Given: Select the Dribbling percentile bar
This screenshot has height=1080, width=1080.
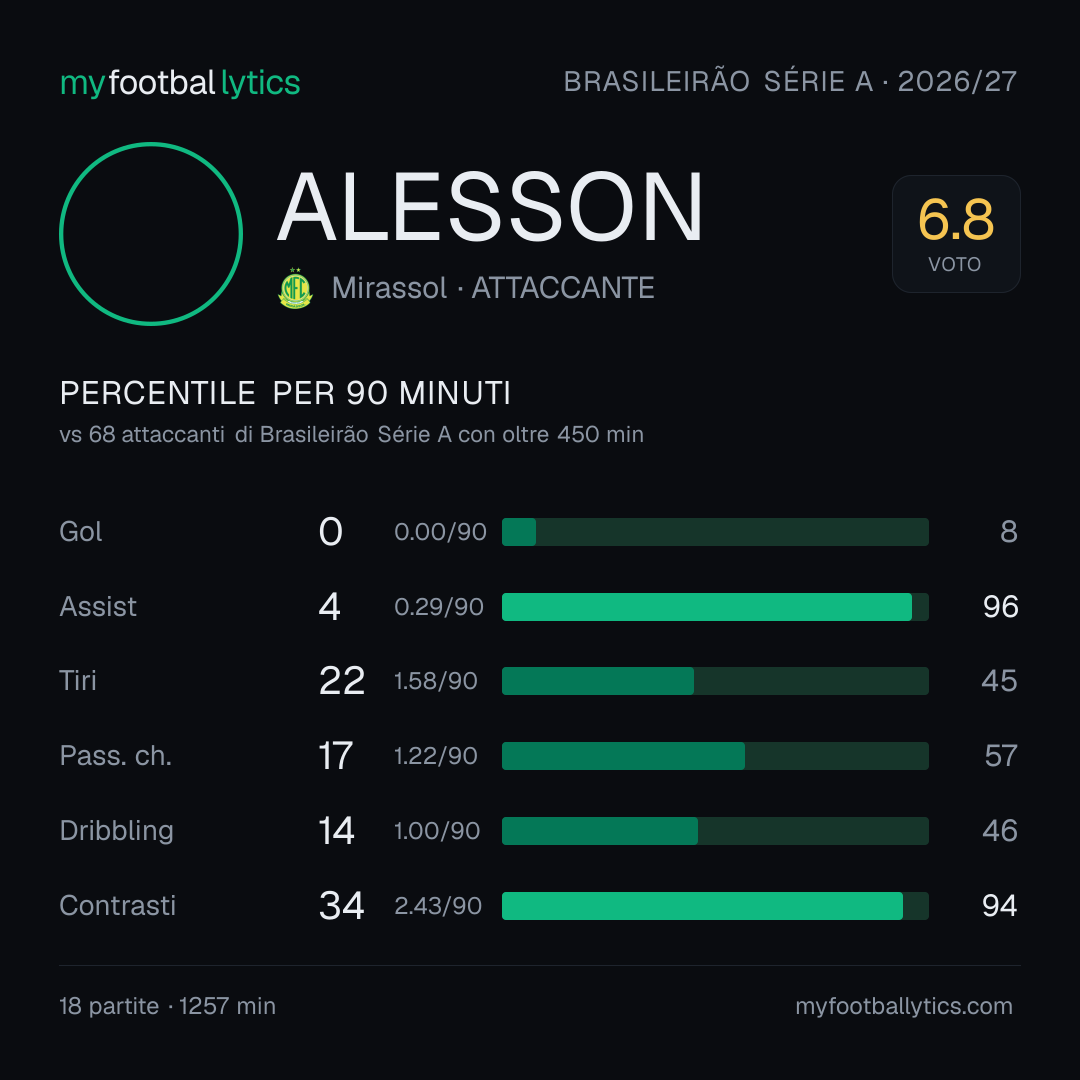Looking at the screenshot, I should click(715, 831).
